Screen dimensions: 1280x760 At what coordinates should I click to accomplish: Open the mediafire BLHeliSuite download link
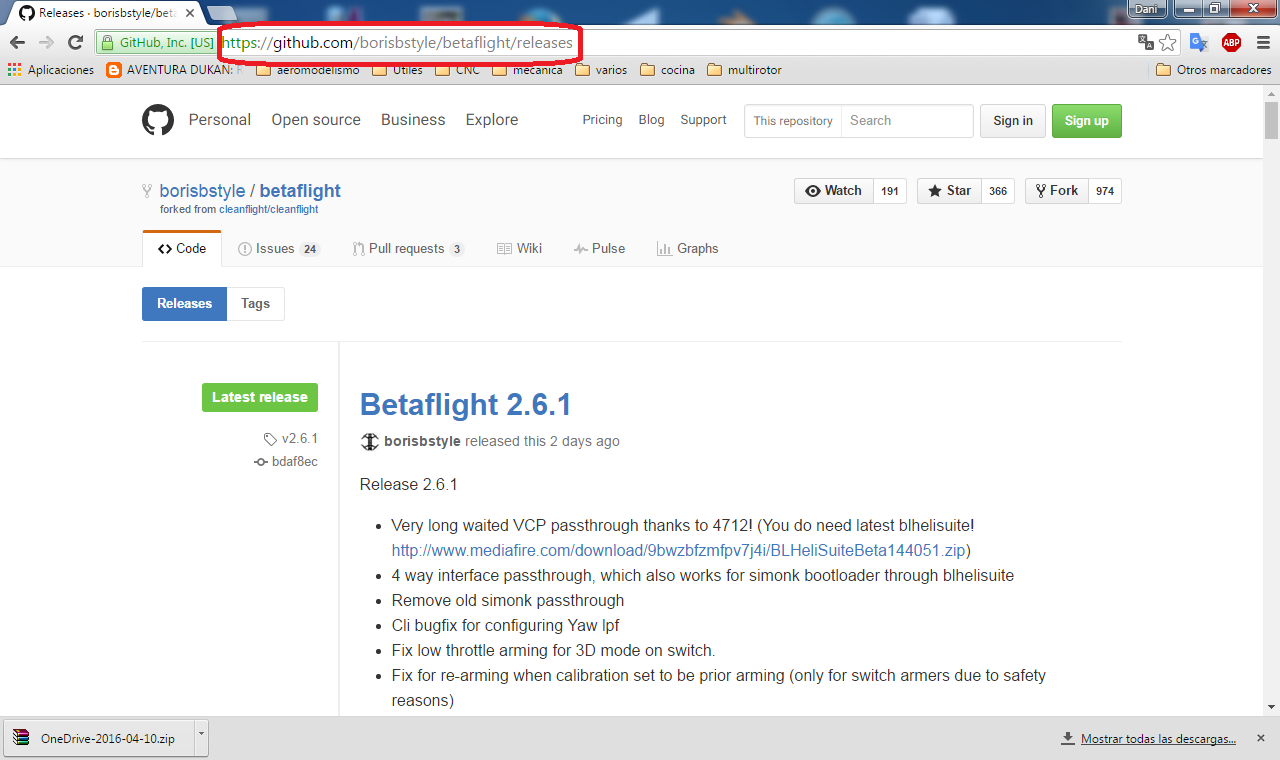(679, 550)
